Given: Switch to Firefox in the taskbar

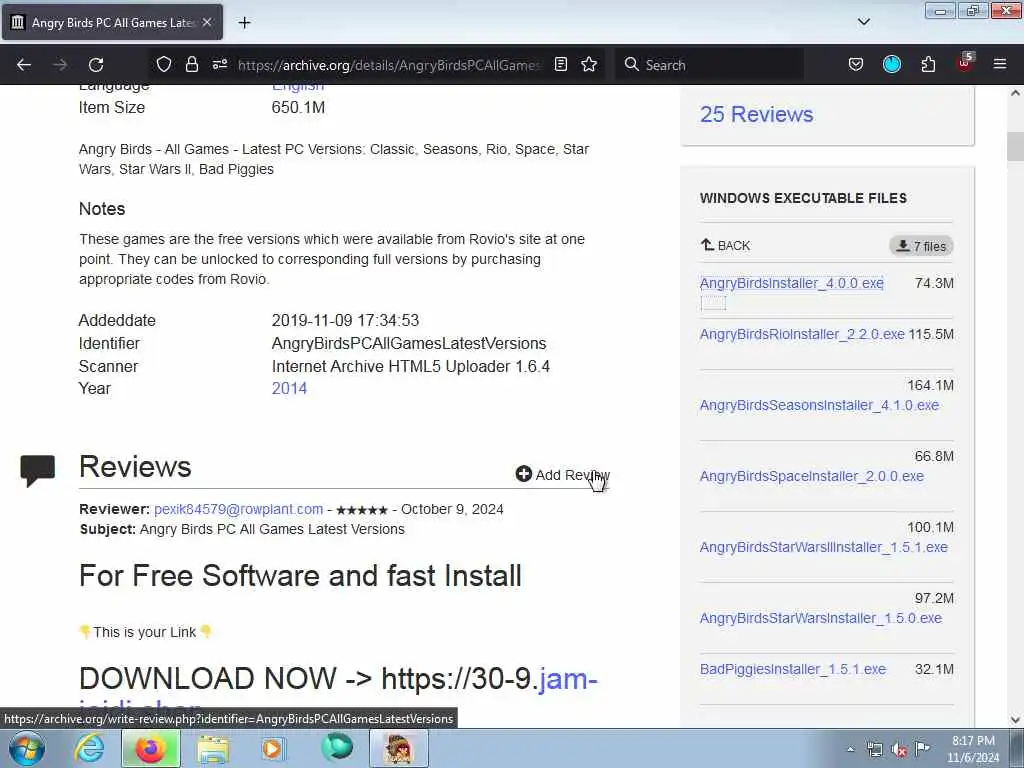Looking at the screenshot, I should click(x=150, y=748).
